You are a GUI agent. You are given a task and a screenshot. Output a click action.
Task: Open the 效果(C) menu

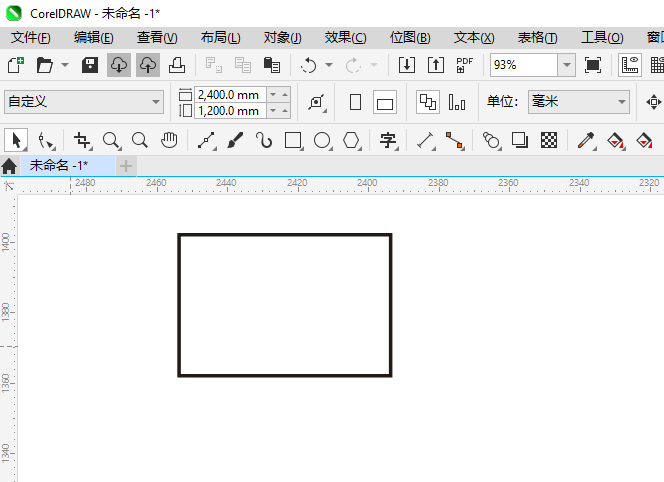[x=346, y=38]
